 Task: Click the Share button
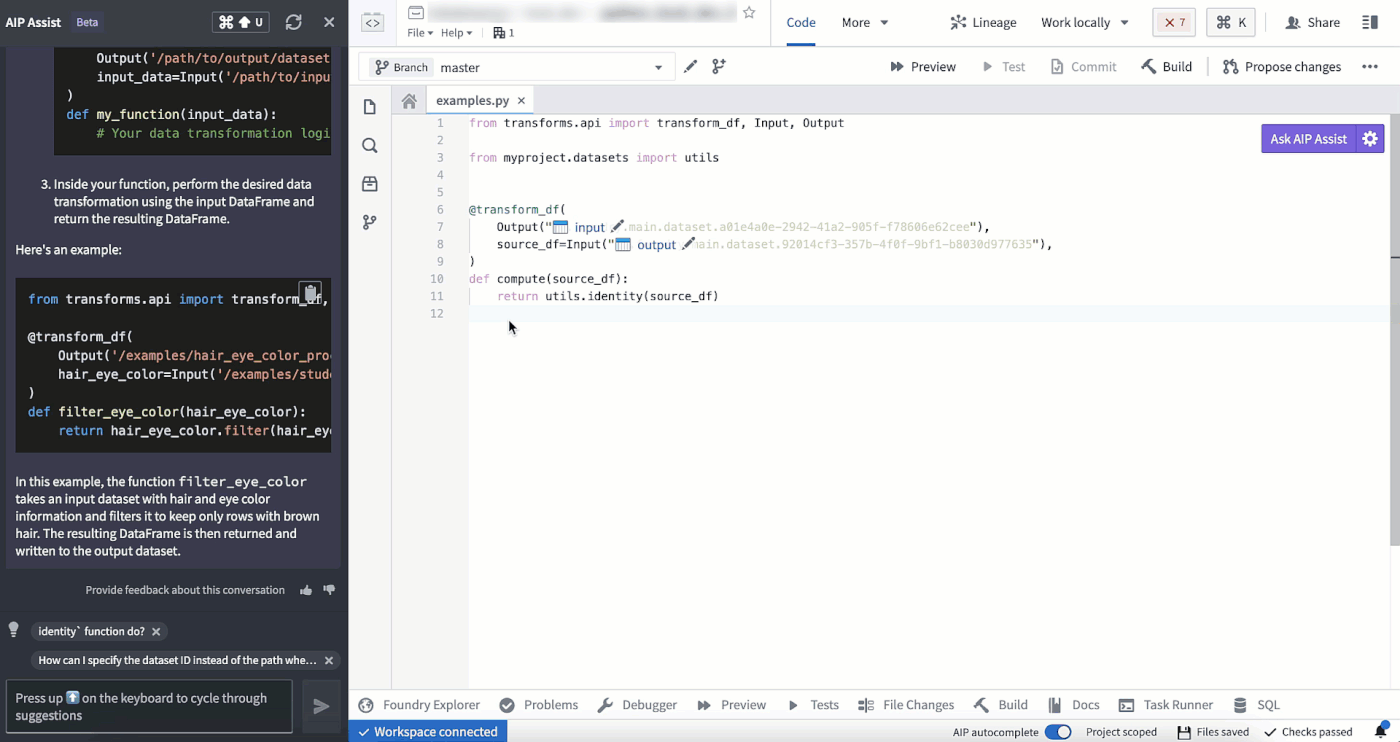[x=1312, y=22]
